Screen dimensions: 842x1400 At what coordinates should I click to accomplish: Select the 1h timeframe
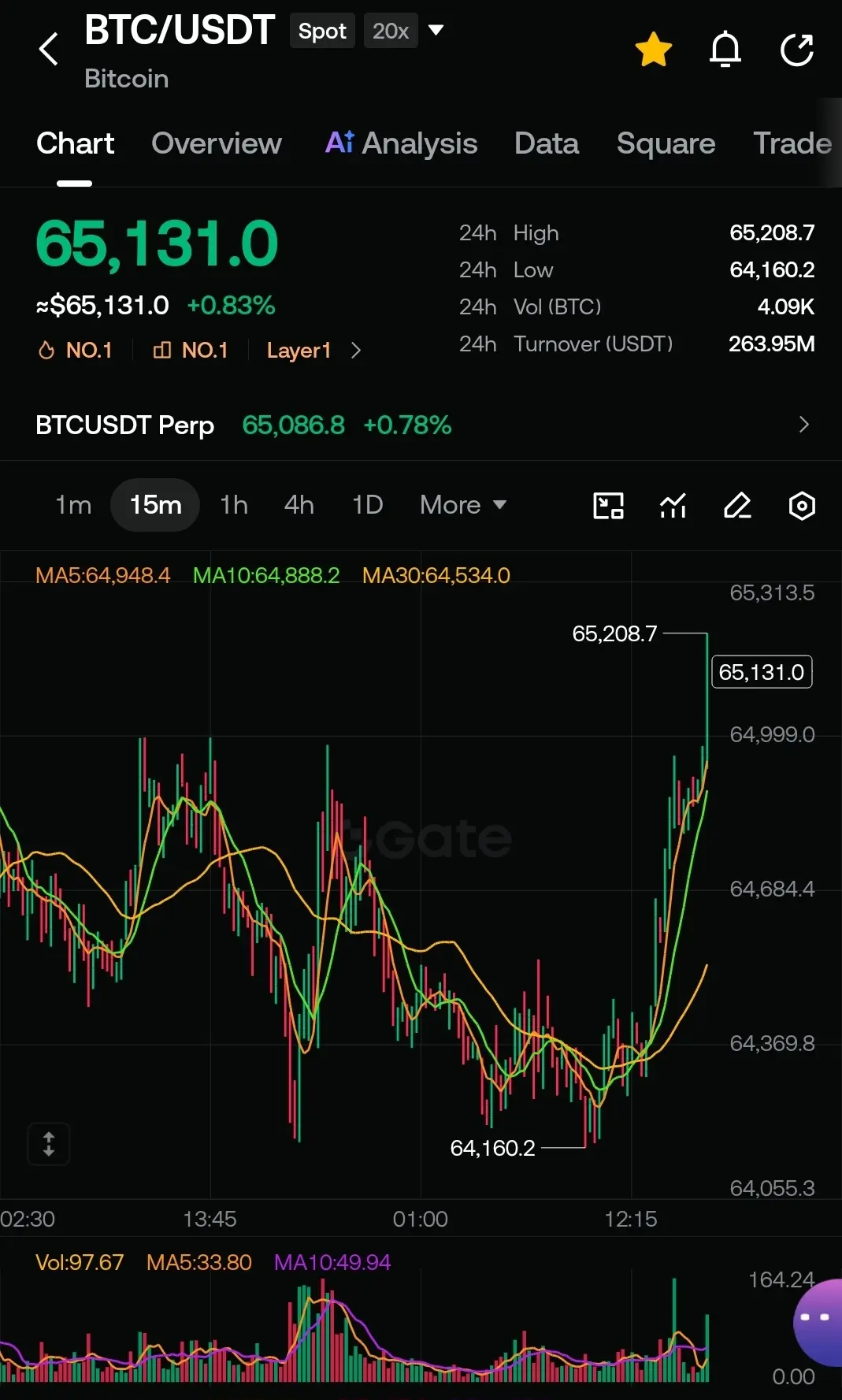(x=234, y=504)
